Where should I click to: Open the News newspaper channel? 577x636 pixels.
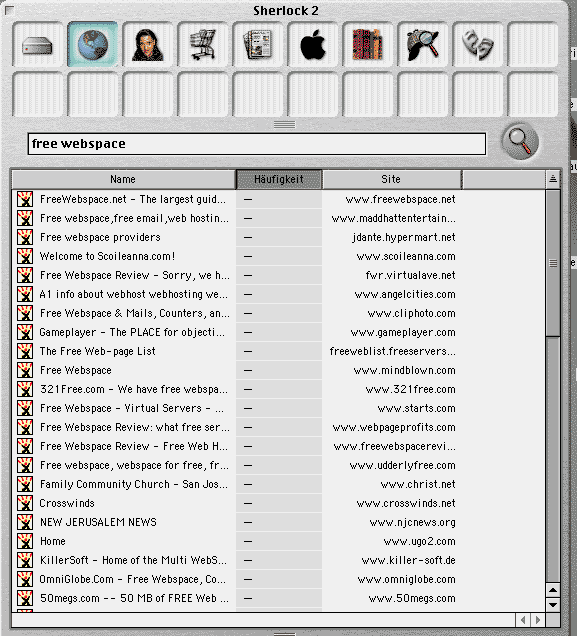point(258,45)
